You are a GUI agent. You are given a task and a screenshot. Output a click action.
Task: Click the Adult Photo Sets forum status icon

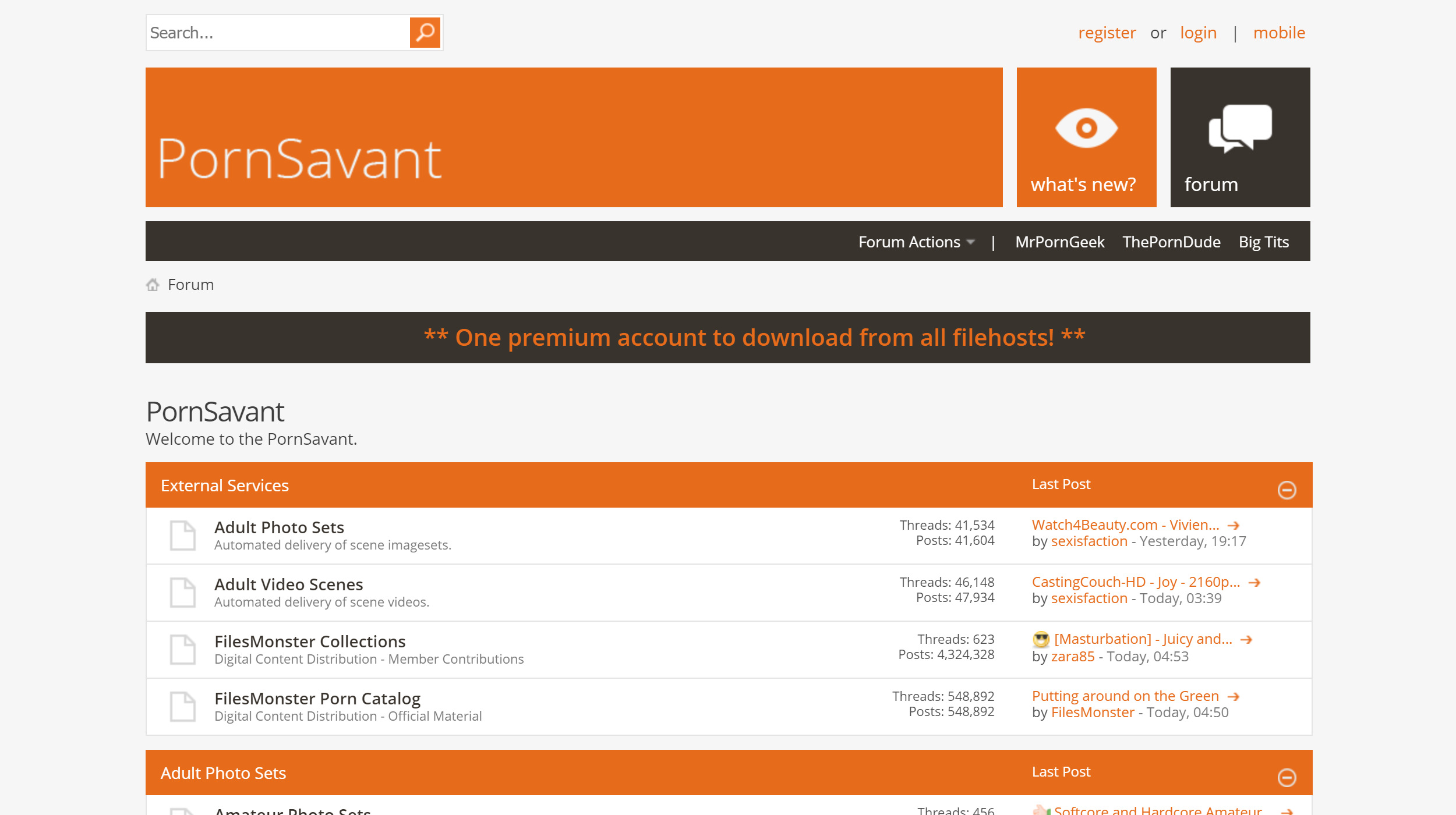click(182, 536)
